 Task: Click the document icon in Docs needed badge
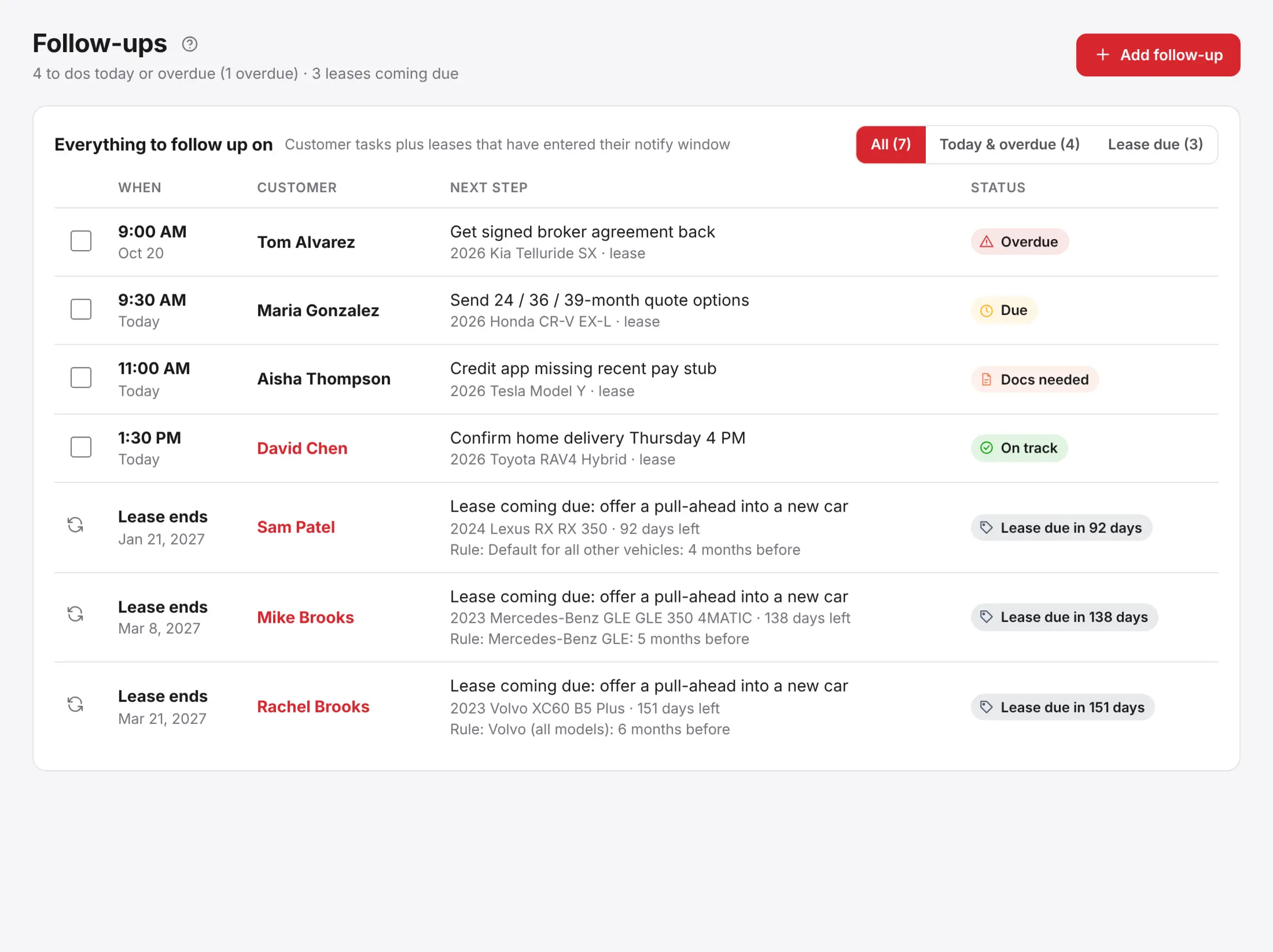point(987,380)
